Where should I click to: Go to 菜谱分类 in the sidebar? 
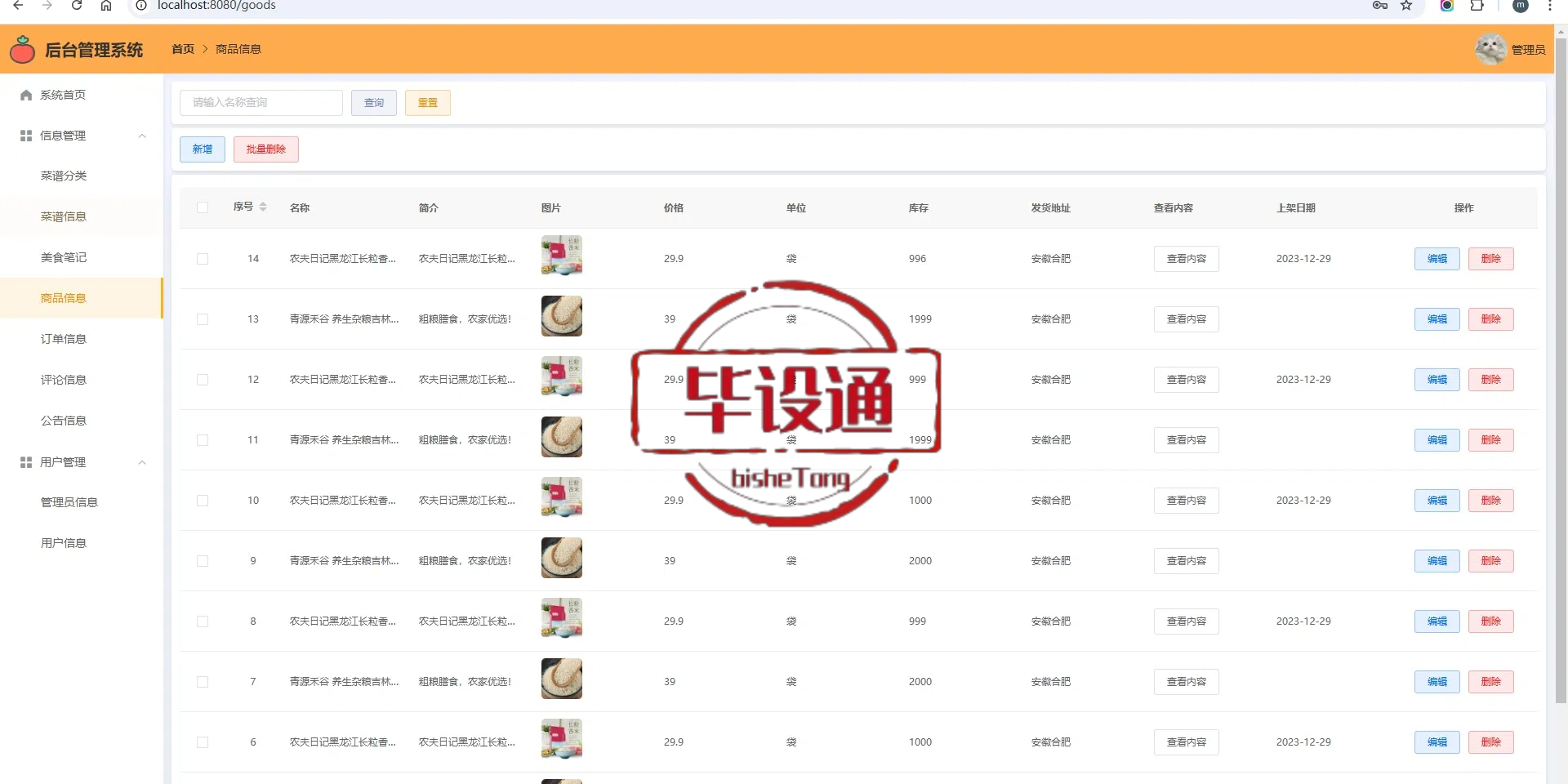click(64, 176)
